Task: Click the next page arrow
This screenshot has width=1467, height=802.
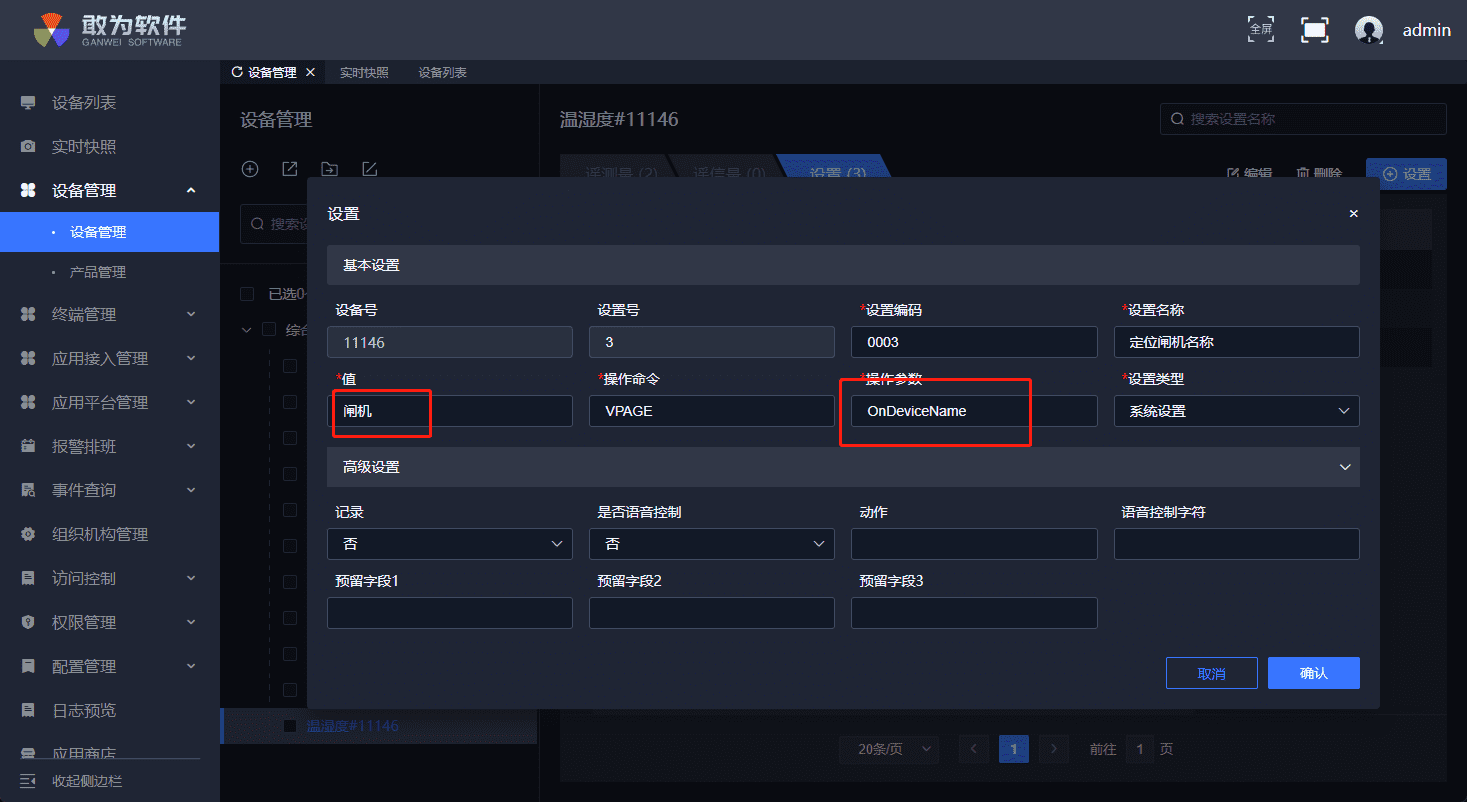Action: tap(1053, 749)
